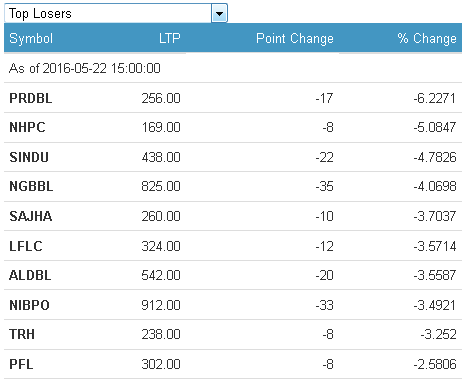Click the SAJHA symbol

[31, 216]
